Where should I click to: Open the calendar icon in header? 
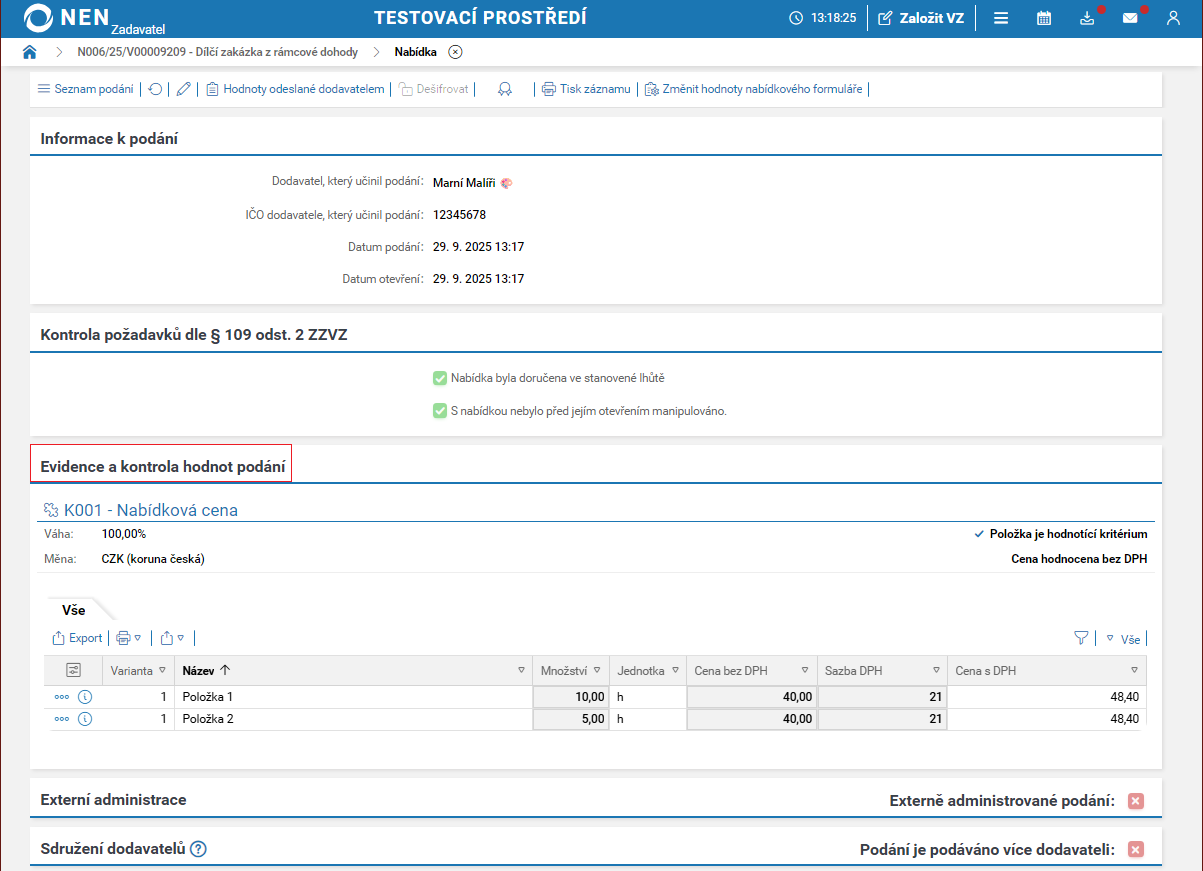click(x=1044, y=18)
